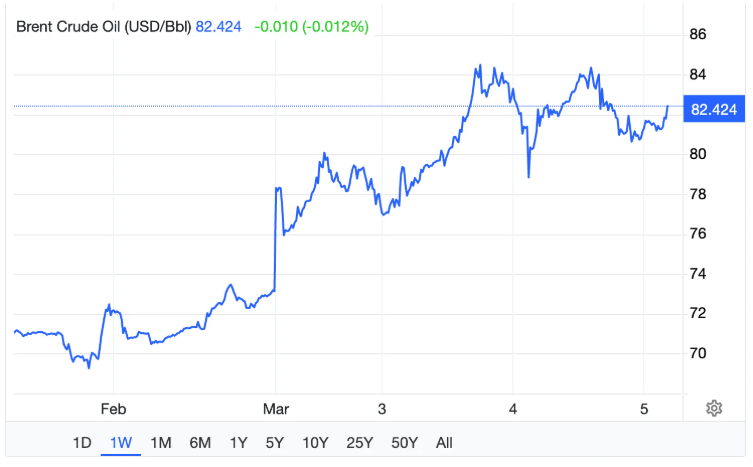Click the Feb date axis label
Screen dimensions: 753x467
(113, 408)
